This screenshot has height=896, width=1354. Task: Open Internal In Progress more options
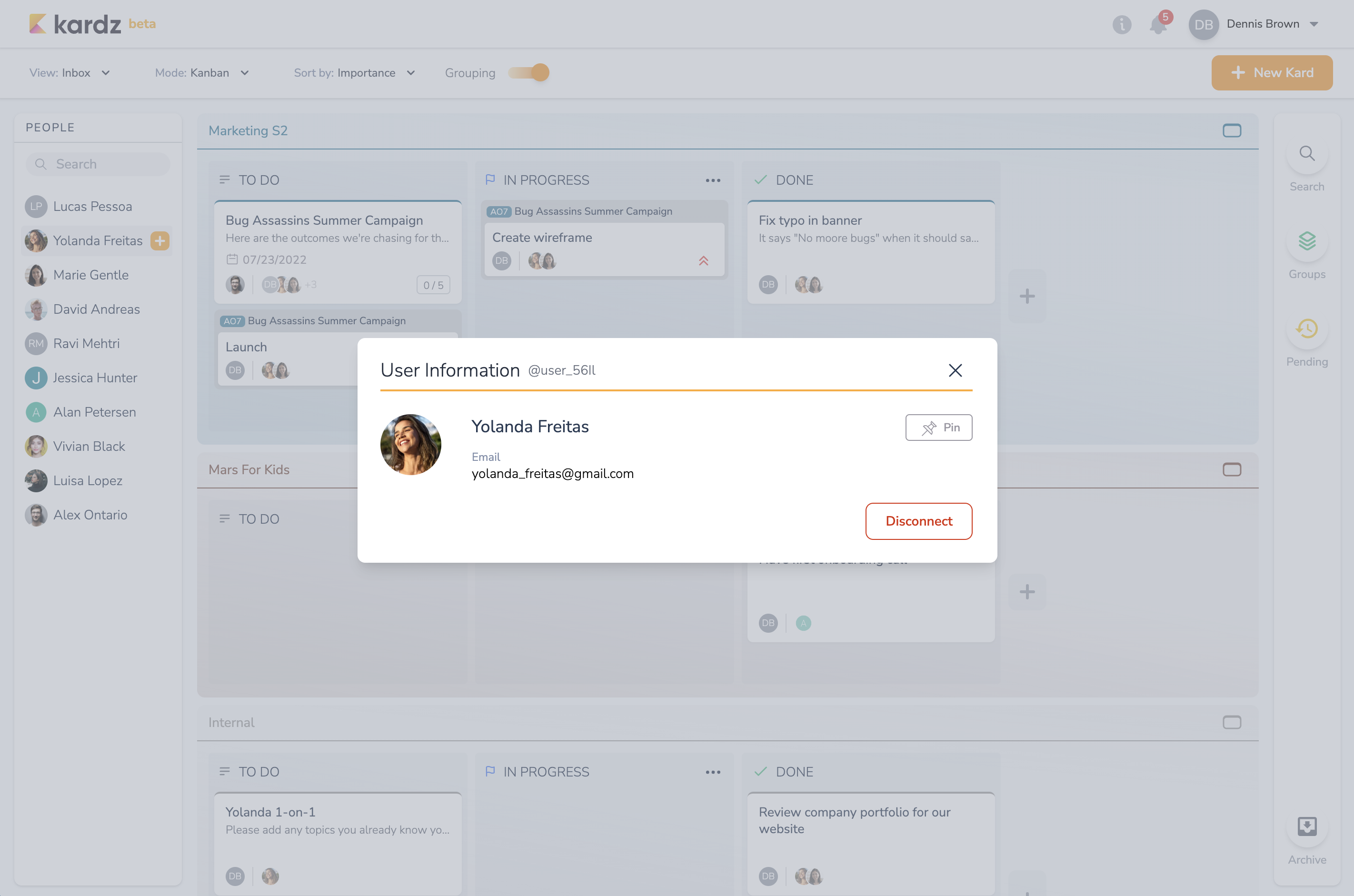pyautogui.click(x=713, y=773)
